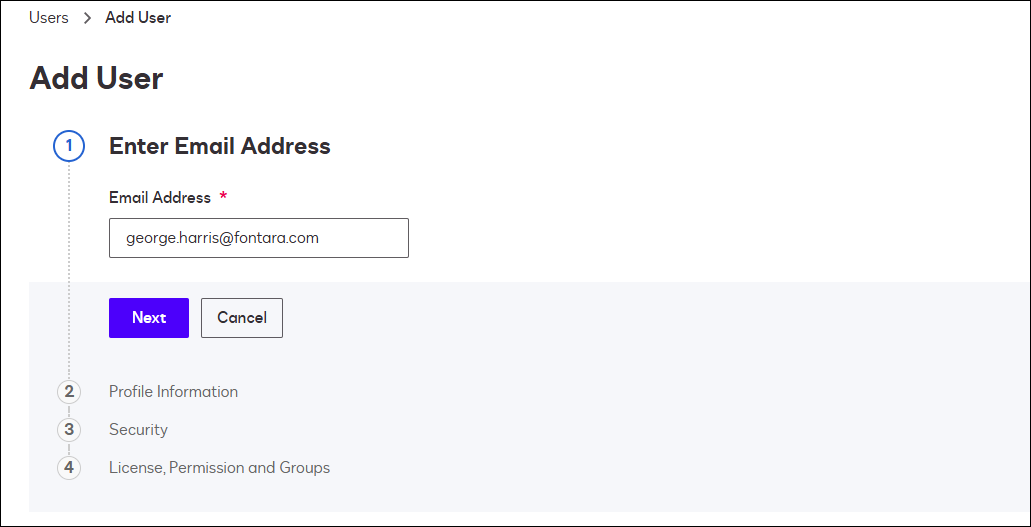This screenshot has height=527, width=1031.
Task: Click the connector between steps 3 and 4
Action: click(69, 449)
